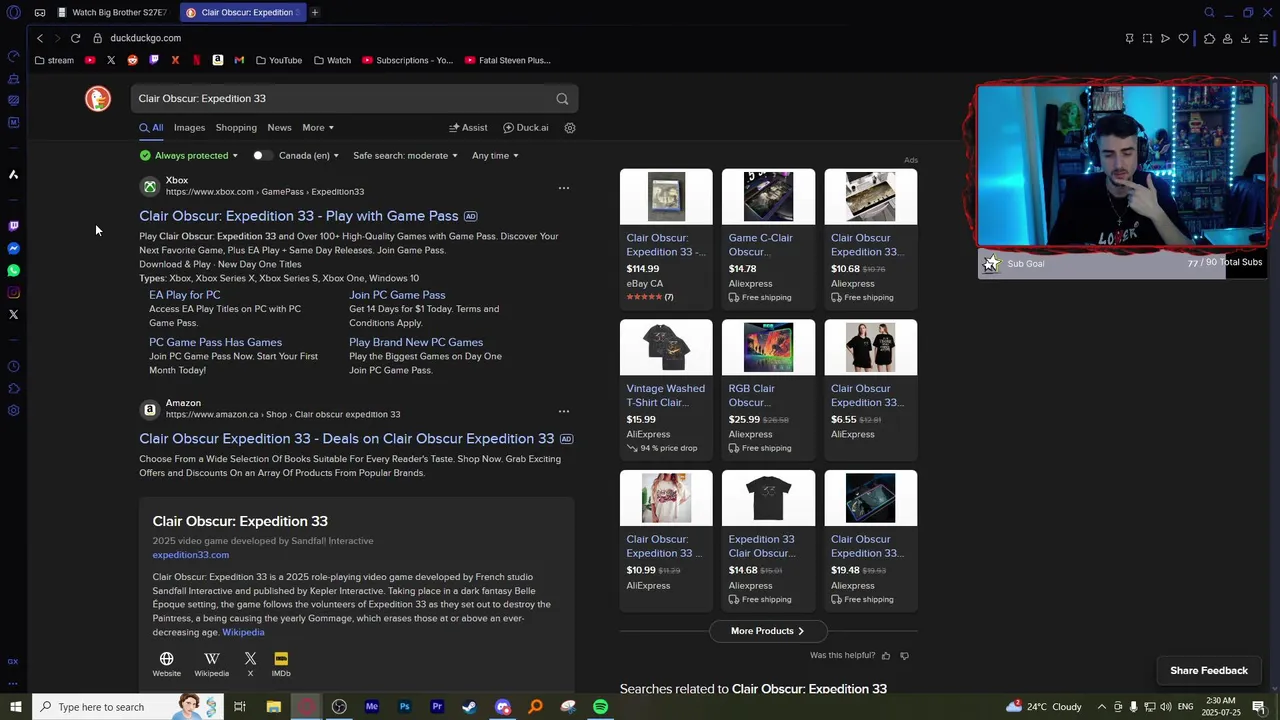This screenshot has width=1280, height=720.
Task: Open options menu for Amazon result
Action: pos(564,411)
